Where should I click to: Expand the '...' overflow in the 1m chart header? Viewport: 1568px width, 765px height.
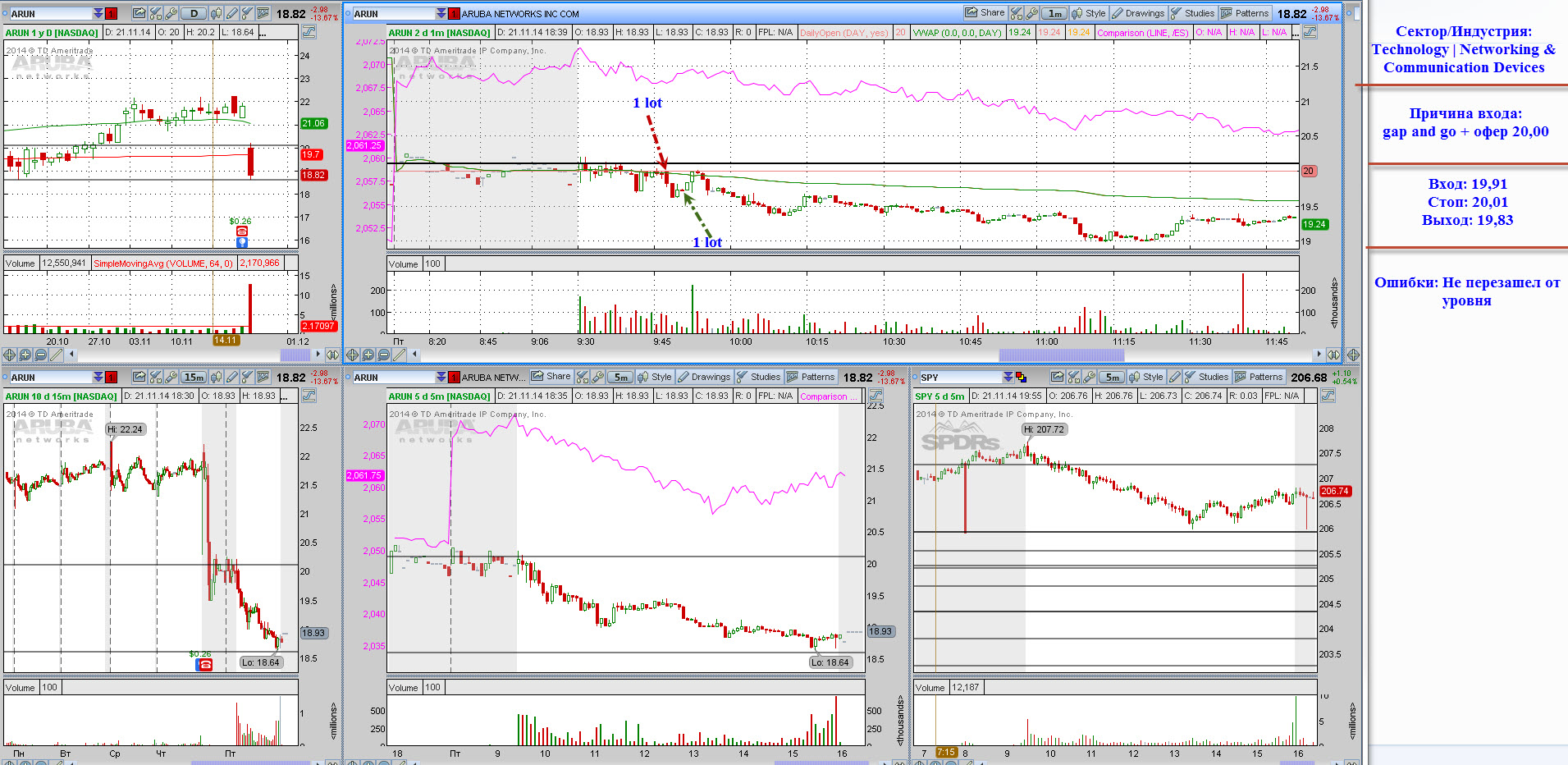click(1295, 32)
